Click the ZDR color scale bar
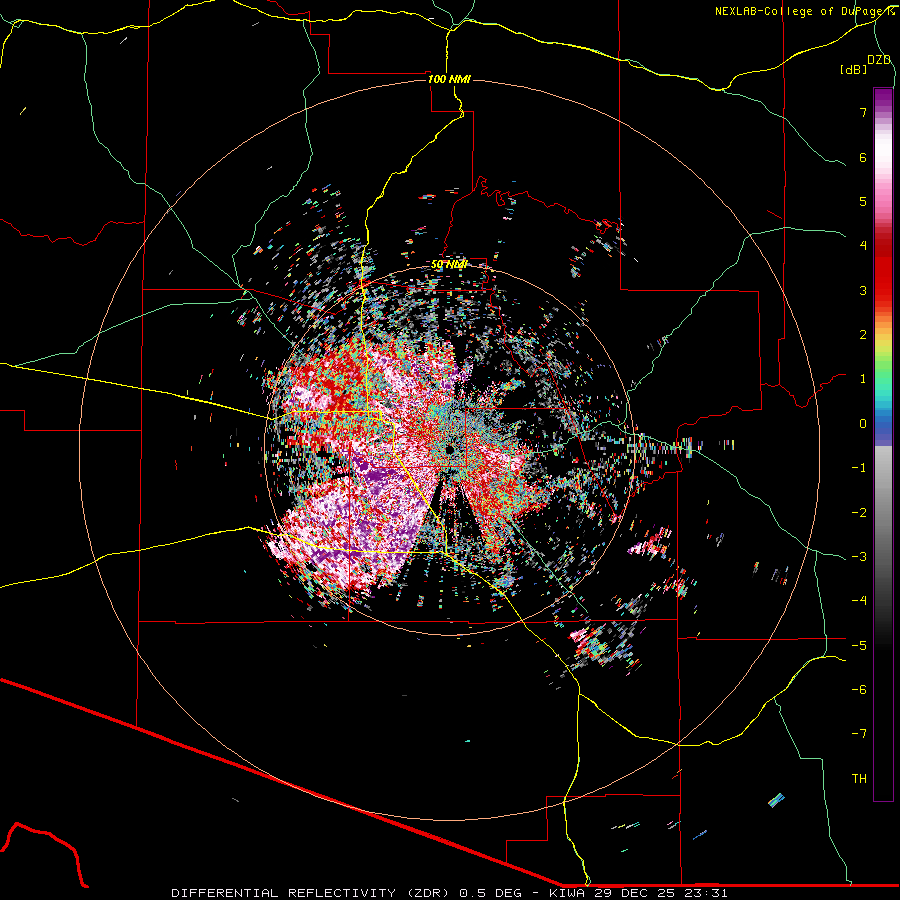The width and height of the screenshot is (900, 900). coord(883,444)
